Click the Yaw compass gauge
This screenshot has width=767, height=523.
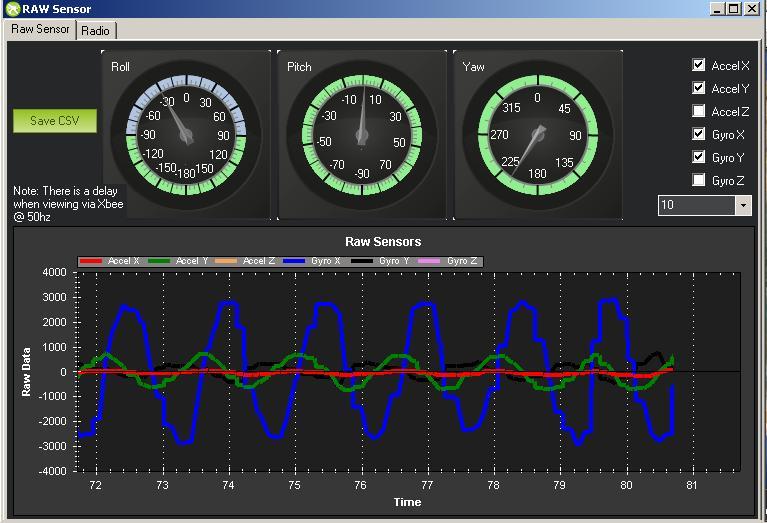(x=537, y=135)
